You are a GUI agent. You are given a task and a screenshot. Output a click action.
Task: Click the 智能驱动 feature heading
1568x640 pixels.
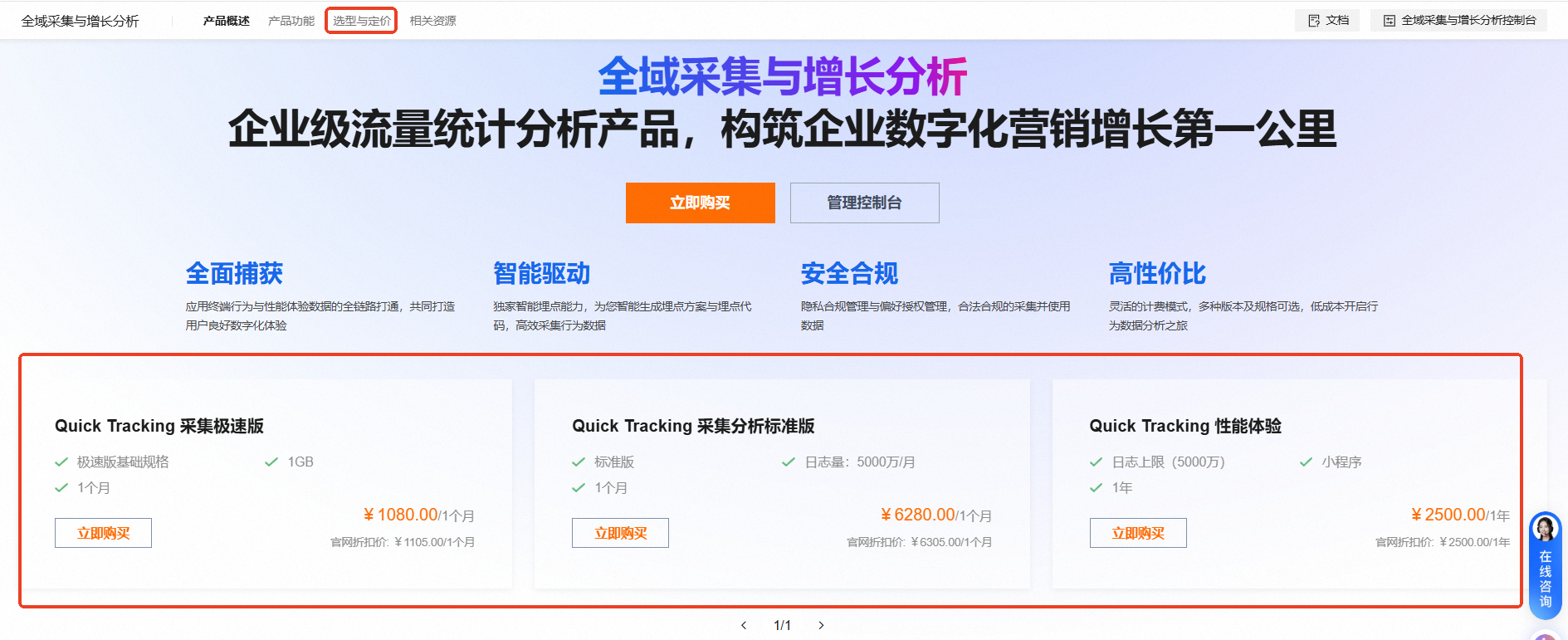point(542,273)
